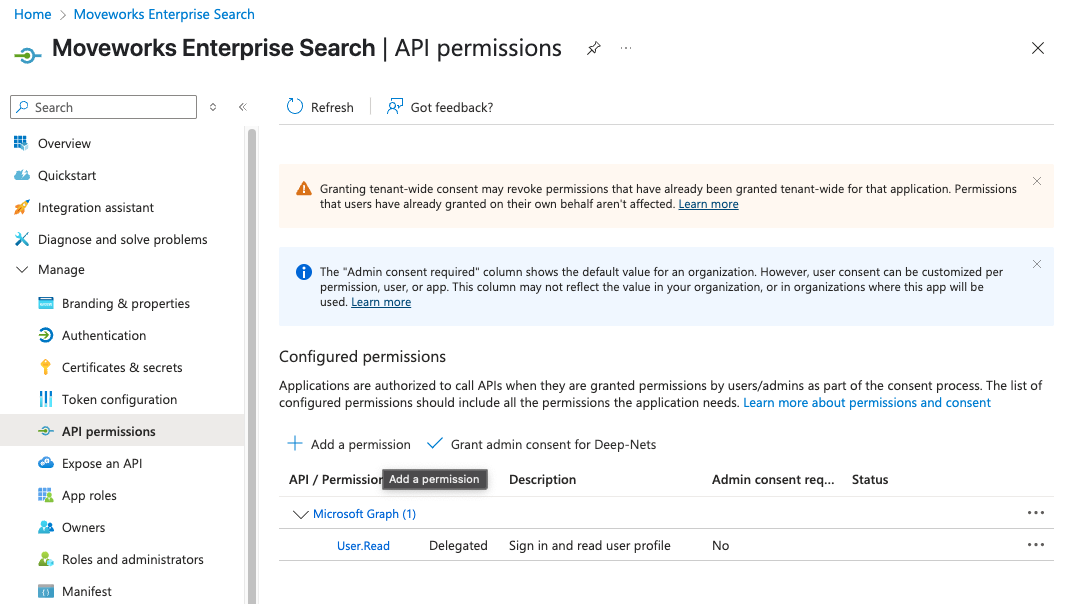Open the more options ellipsis beside the title

[626, 48]
